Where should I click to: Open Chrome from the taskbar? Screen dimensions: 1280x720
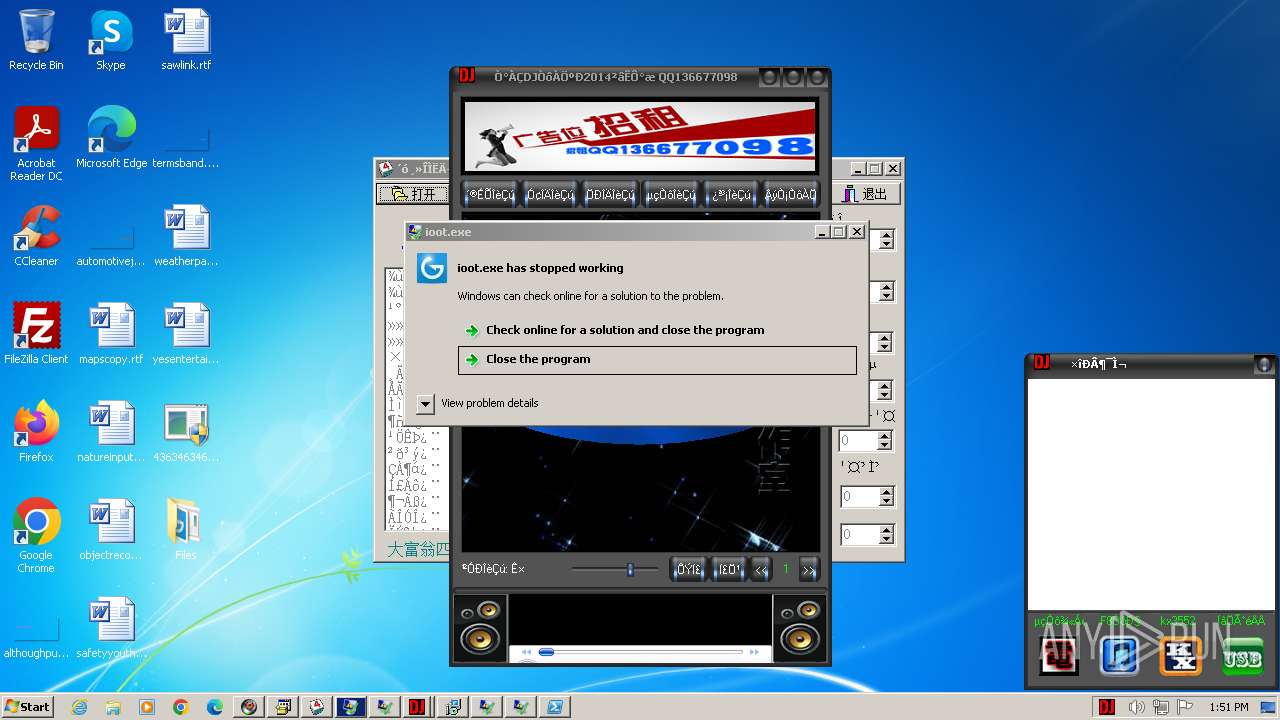pyautogui.click(x=181, y=707)
